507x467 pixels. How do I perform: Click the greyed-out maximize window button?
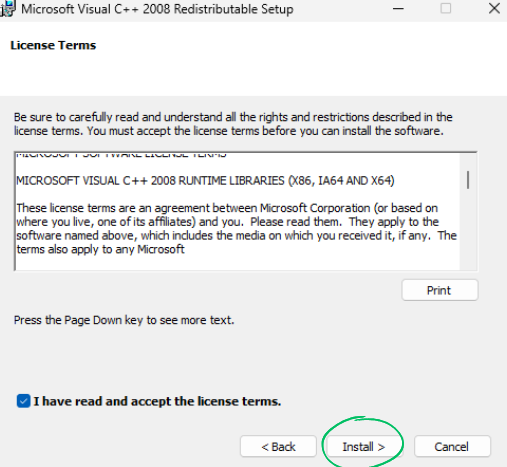pyautogui.click(x=446, y=8)
